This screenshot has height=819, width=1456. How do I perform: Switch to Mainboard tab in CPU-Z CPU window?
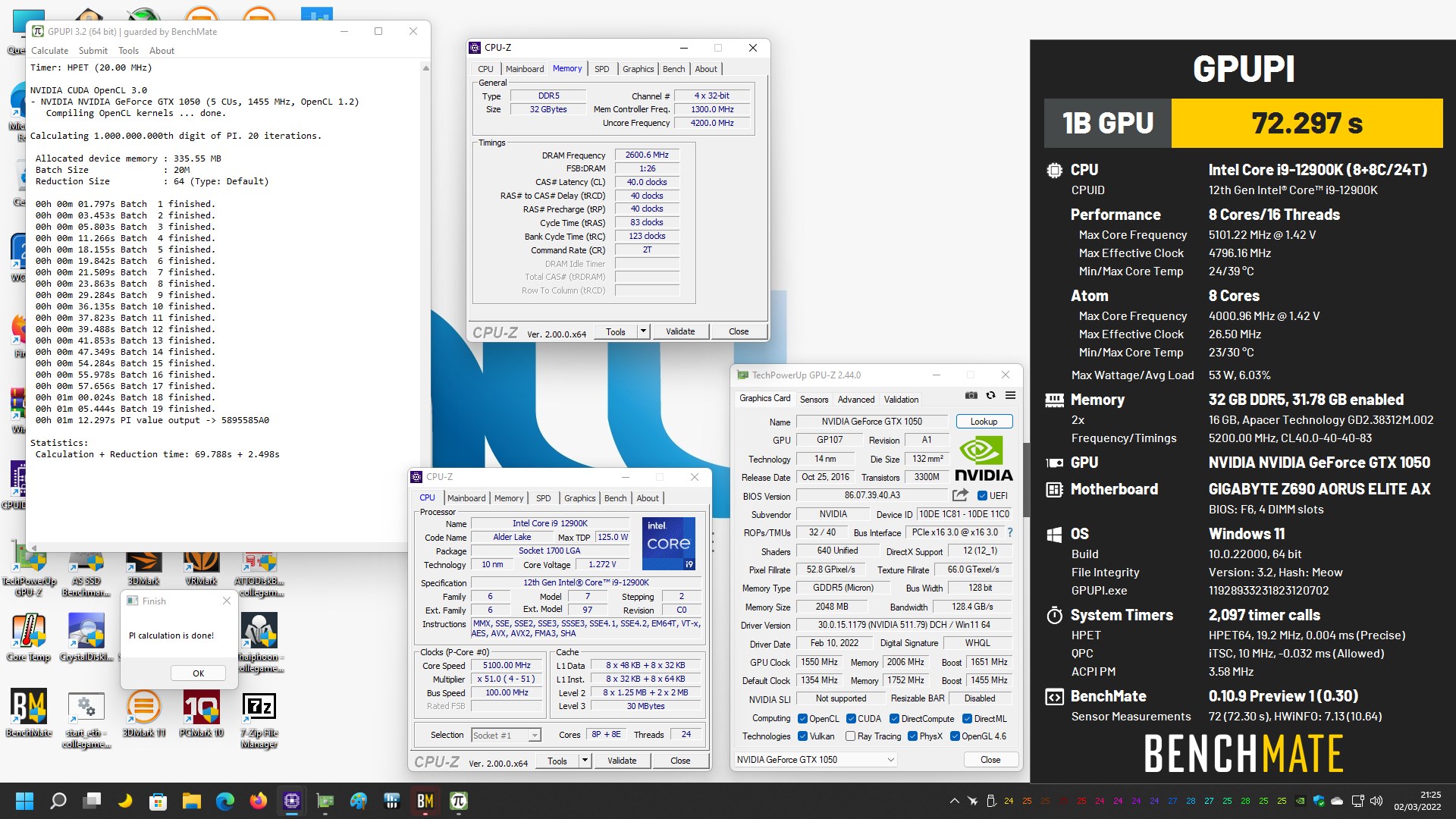[466, 498]
